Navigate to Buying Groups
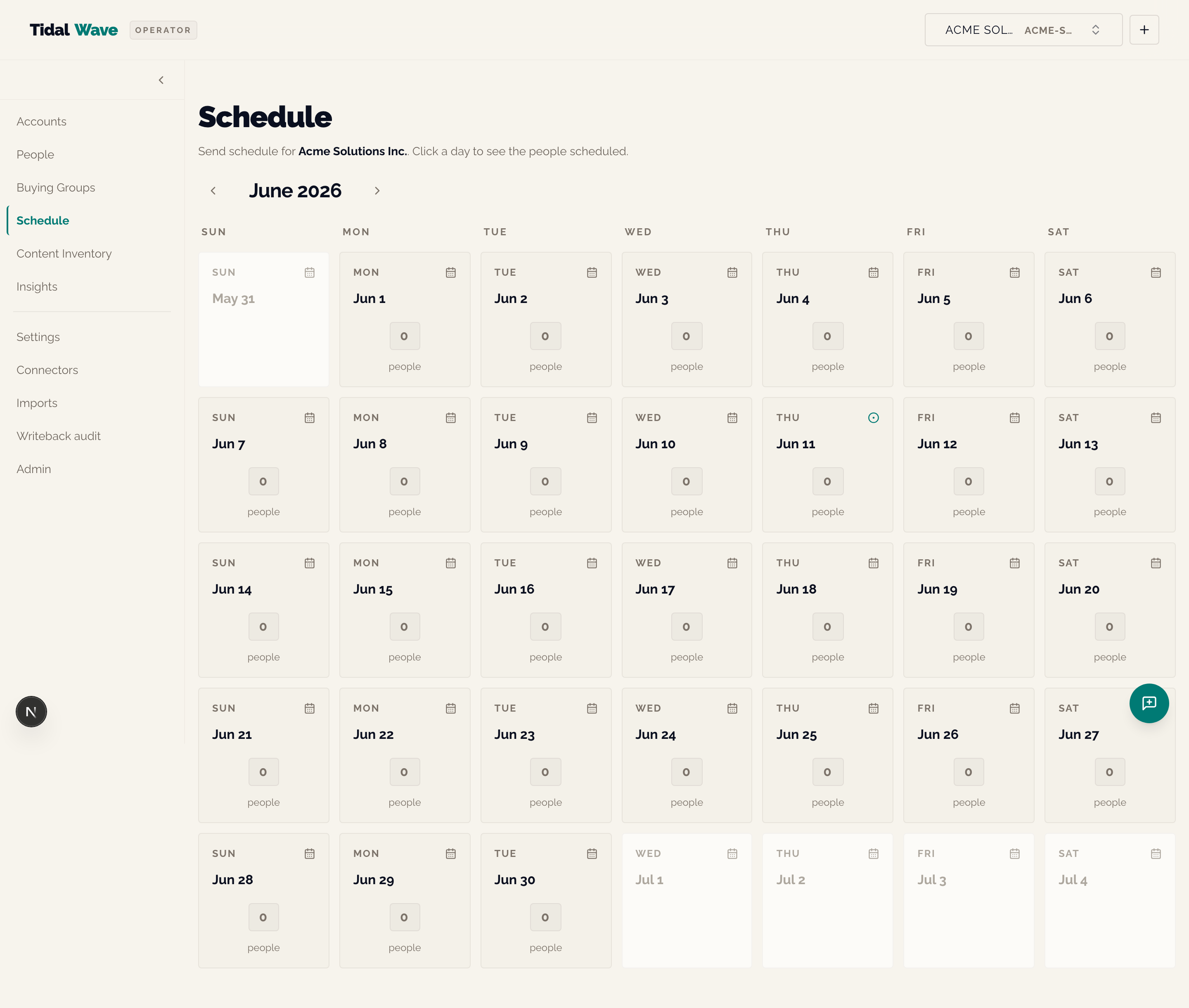Screen dimensions: 1189x1008 tap(56, 187)
